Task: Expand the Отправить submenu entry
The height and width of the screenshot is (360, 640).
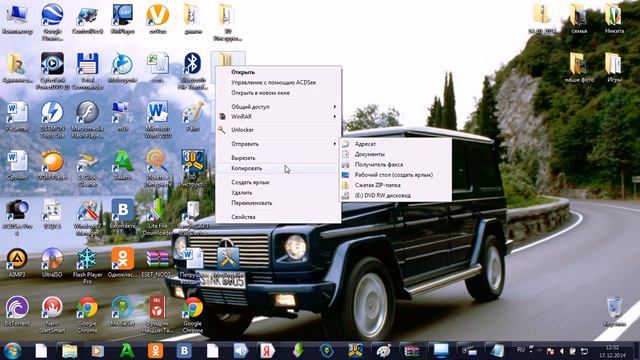Action: [x=278, y=144]
